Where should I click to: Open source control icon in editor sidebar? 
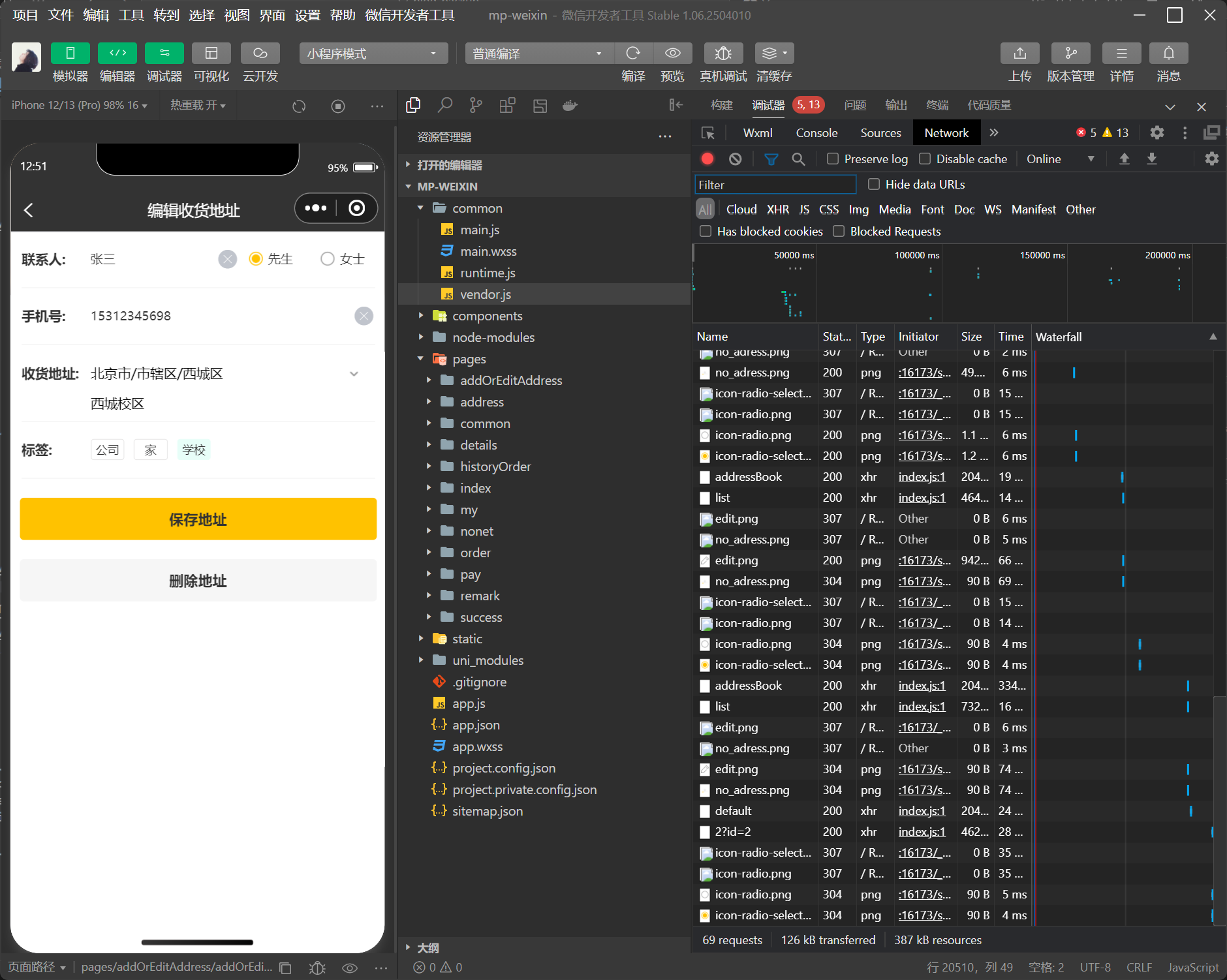(476, 106)
